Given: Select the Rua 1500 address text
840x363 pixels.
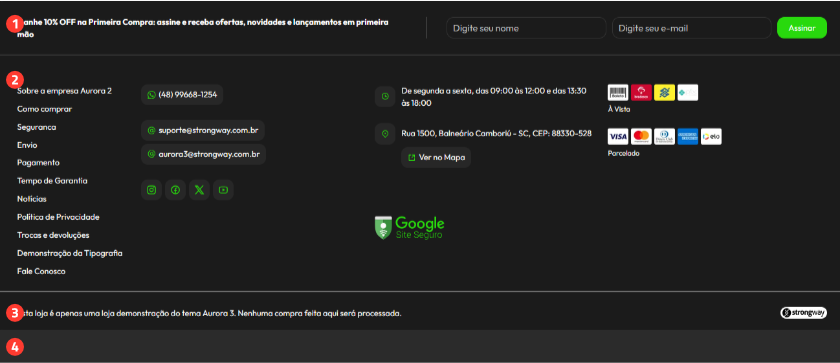Looking at the screenshot, I should [497, 133].
